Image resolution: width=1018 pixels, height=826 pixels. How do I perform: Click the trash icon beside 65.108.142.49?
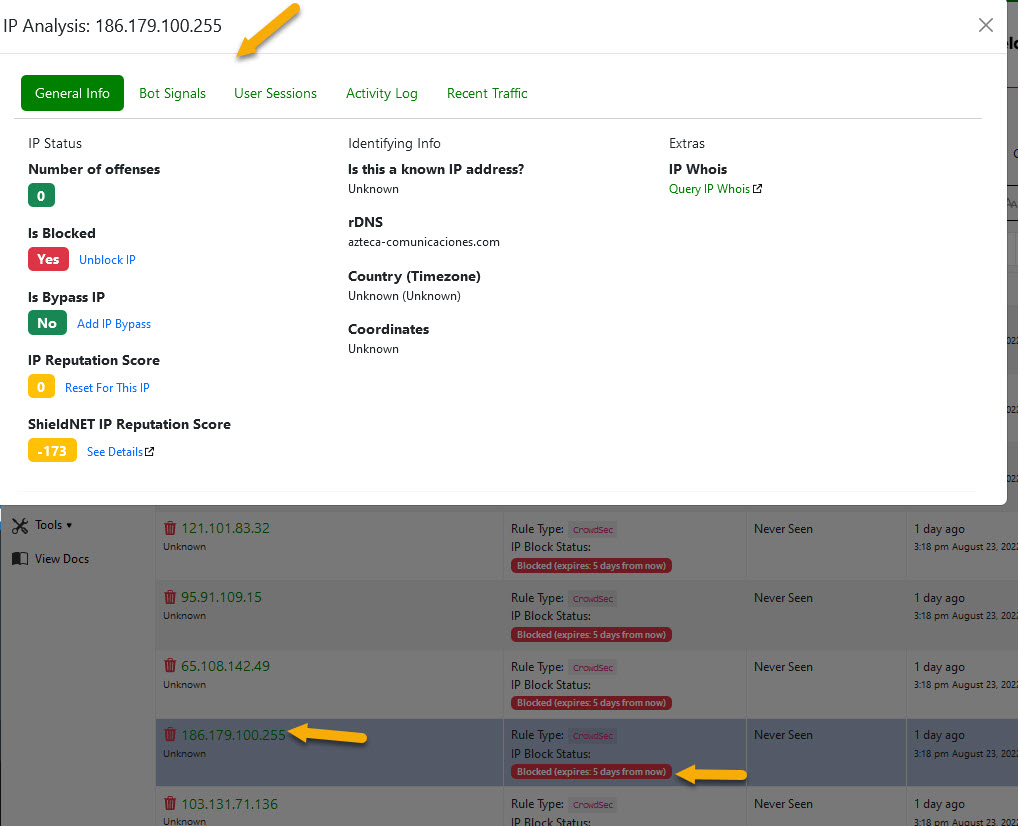170,666
